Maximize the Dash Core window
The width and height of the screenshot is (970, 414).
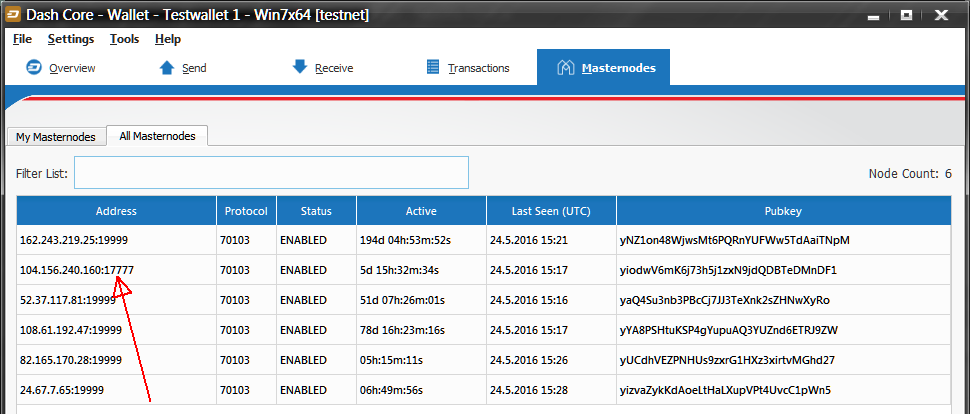pyautogui.click(x=906, y=15)
